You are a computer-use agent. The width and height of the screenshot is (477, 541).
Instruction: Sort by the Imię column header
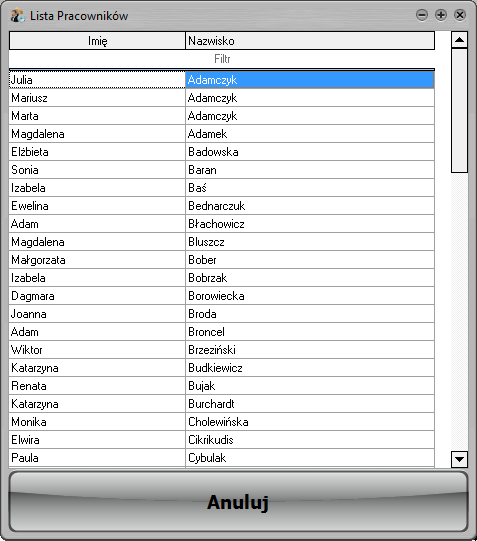[x=97, y=41]
